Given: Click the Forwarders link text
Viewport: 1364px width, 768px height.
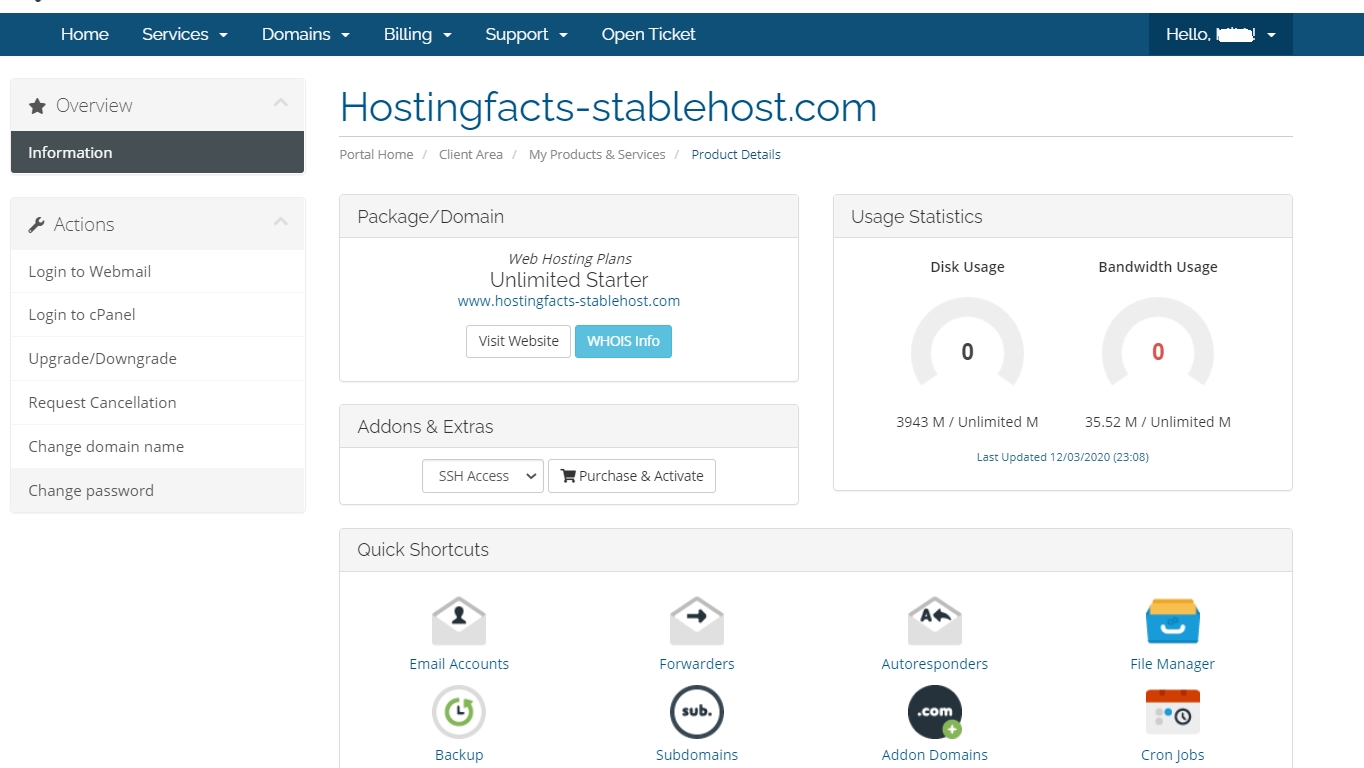Looking at the screenshot, I should pyautogui.click(x=697, y=664).
